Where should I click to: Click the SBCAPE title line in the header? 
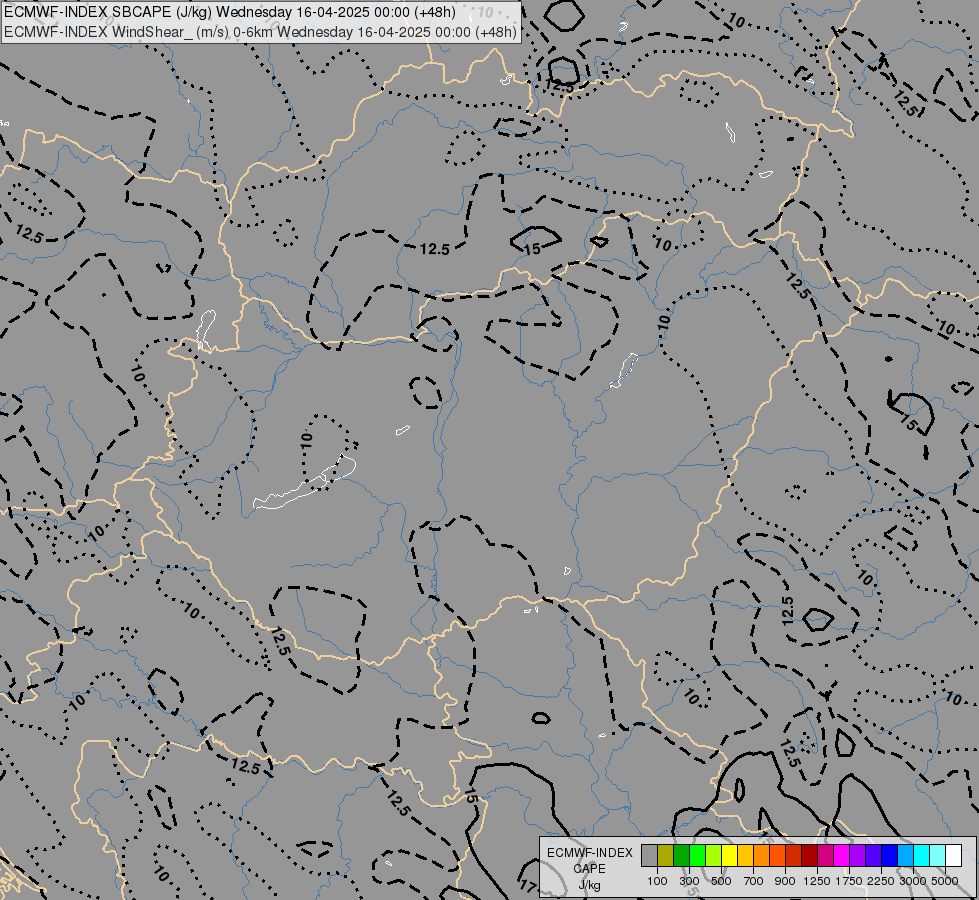[230, 12]
